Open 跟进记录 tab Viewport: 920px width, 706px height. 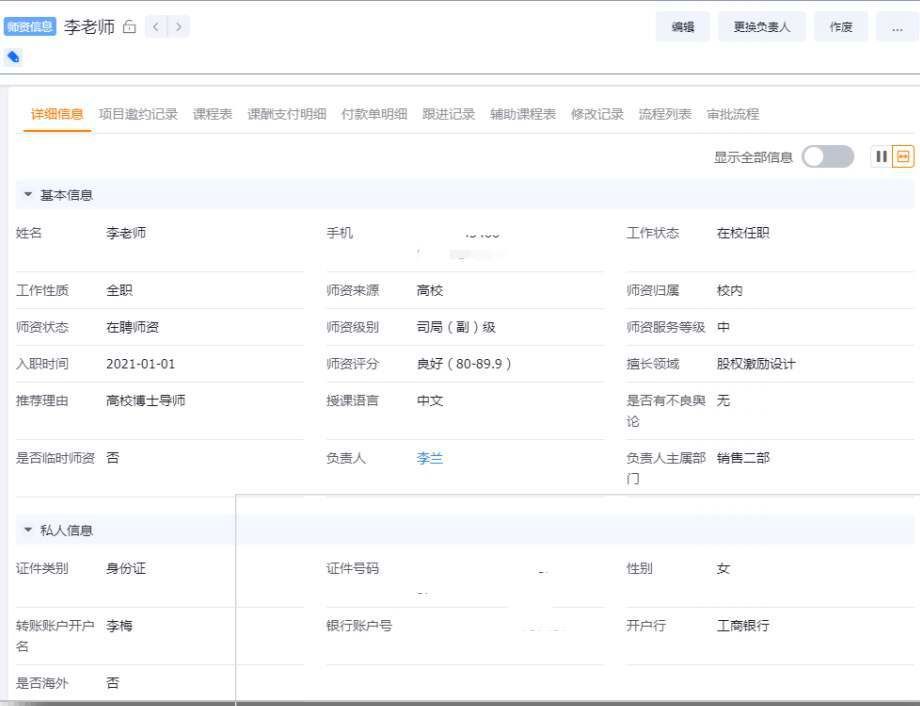click(448, 114)
